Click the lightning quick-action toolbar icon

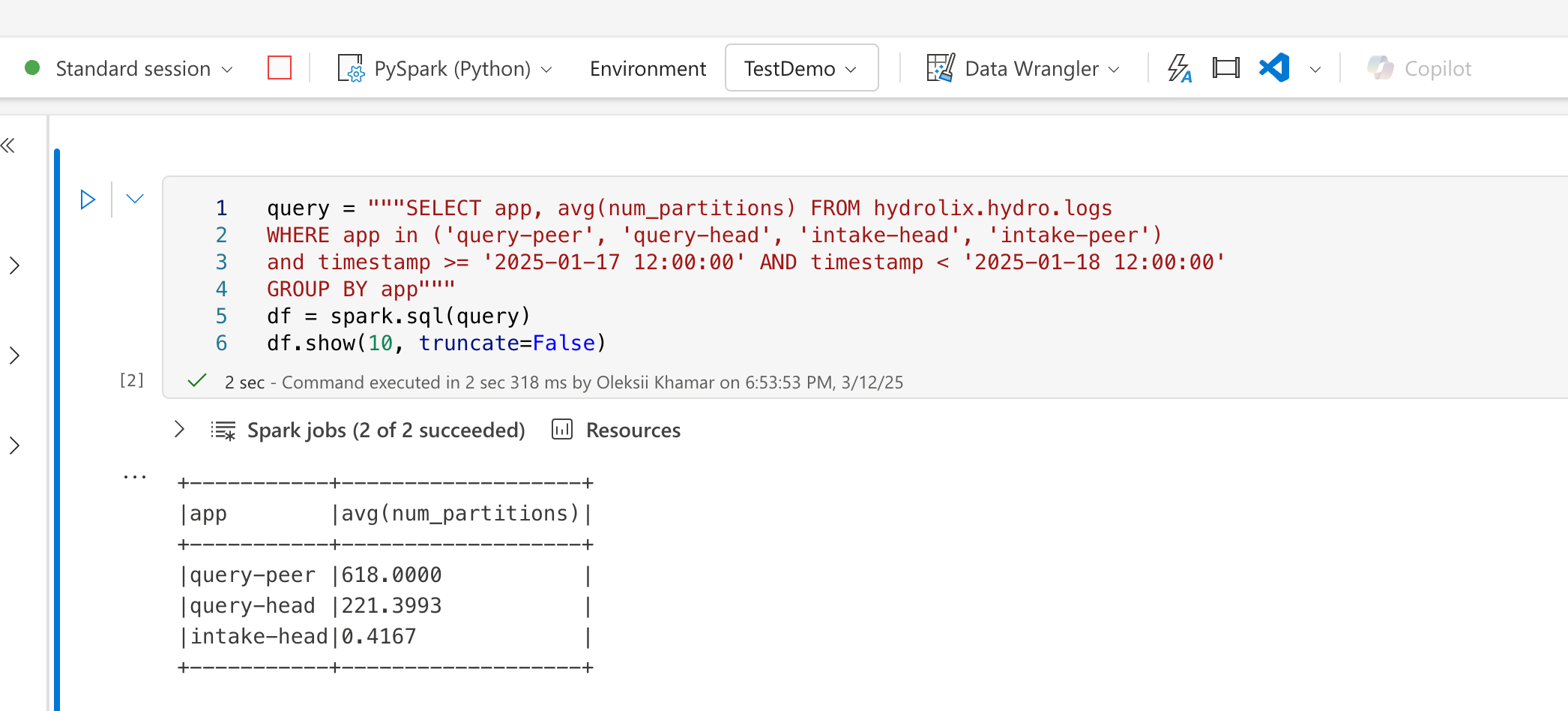click(1179, 67)
